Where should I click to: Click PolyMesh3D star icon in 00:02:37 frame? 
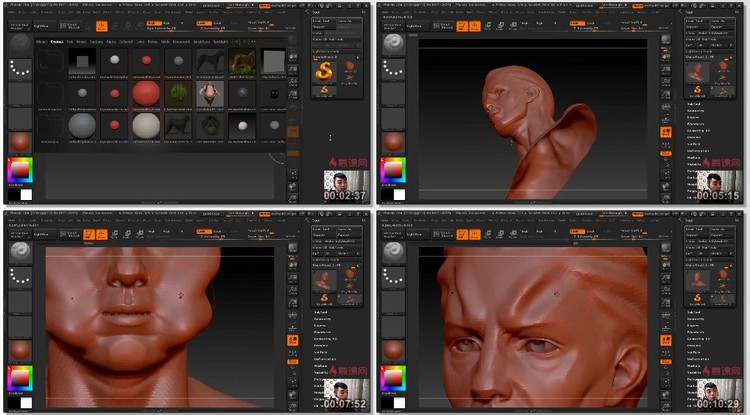[350, 77]
